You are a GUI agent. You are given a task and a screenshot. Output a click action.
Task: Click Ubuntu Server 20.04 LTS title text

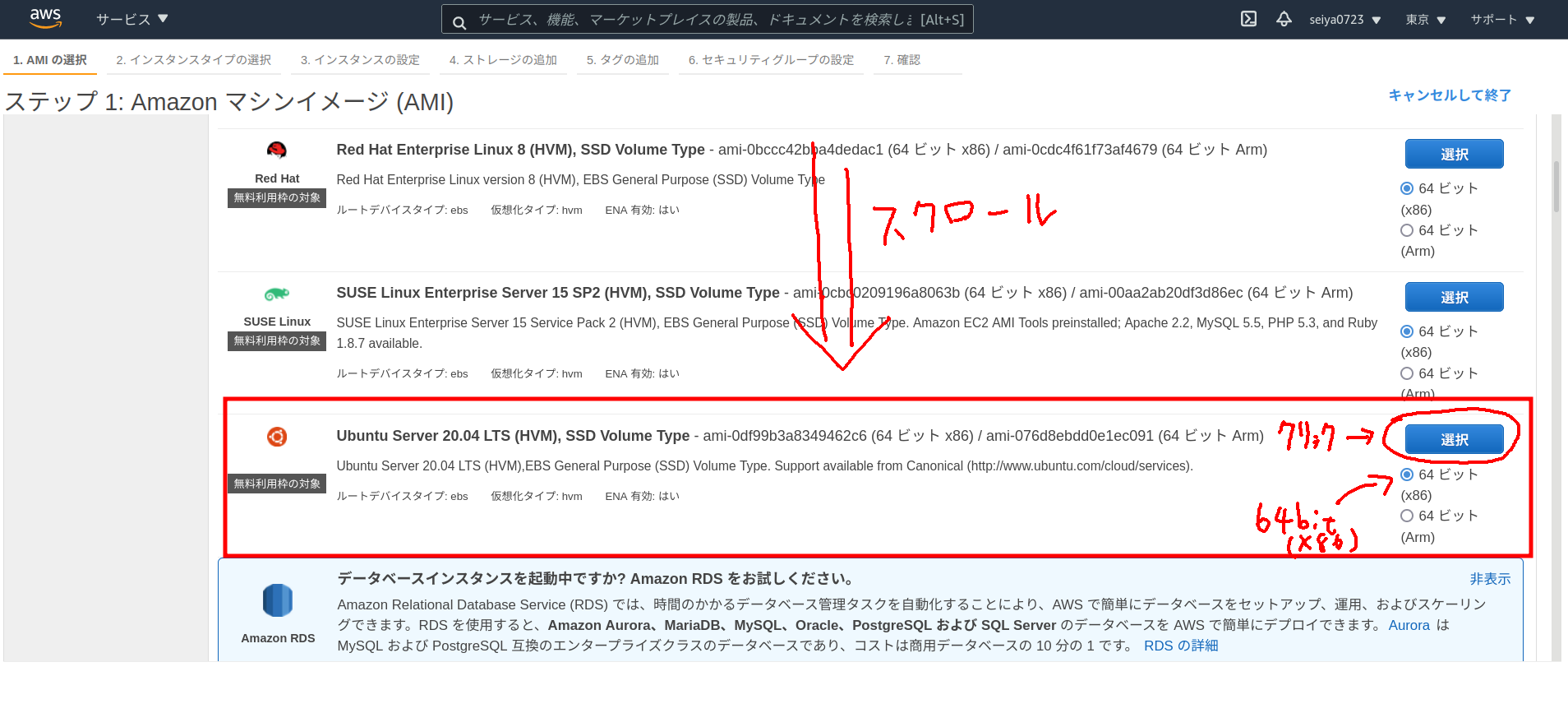tap(513, 436)
